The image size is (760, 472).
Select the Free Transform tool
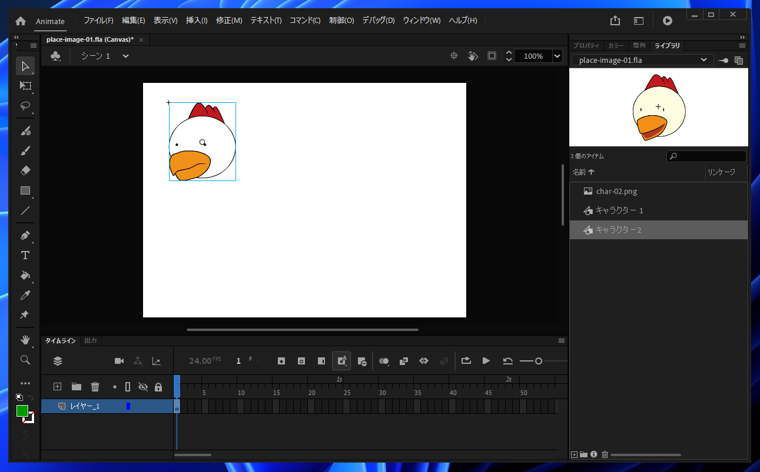pyautogui.click(x=25, y=86)
